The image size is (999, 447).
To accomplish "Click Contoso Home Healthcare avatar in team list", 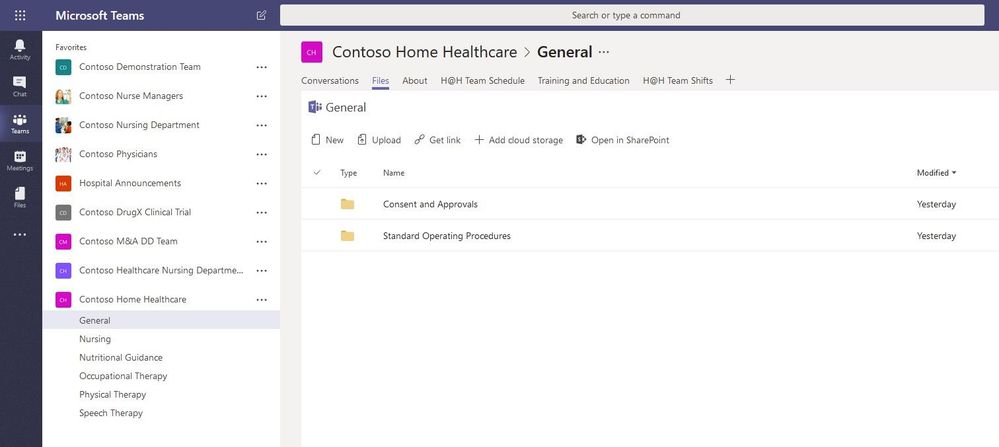I will 63,300.
